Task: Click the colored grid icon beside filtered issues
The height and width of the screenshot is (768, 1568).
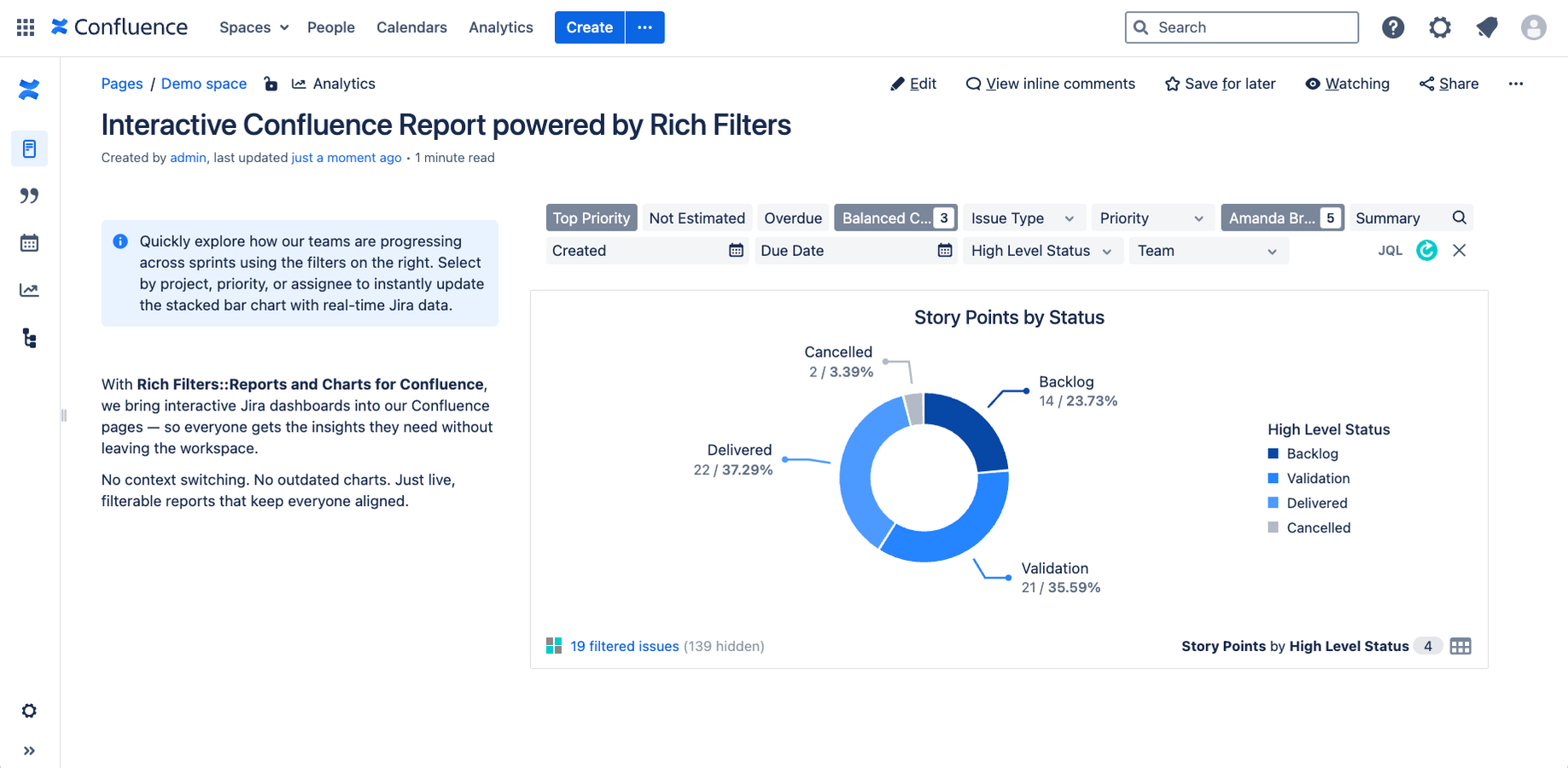Action: click(x=554, y=646)
